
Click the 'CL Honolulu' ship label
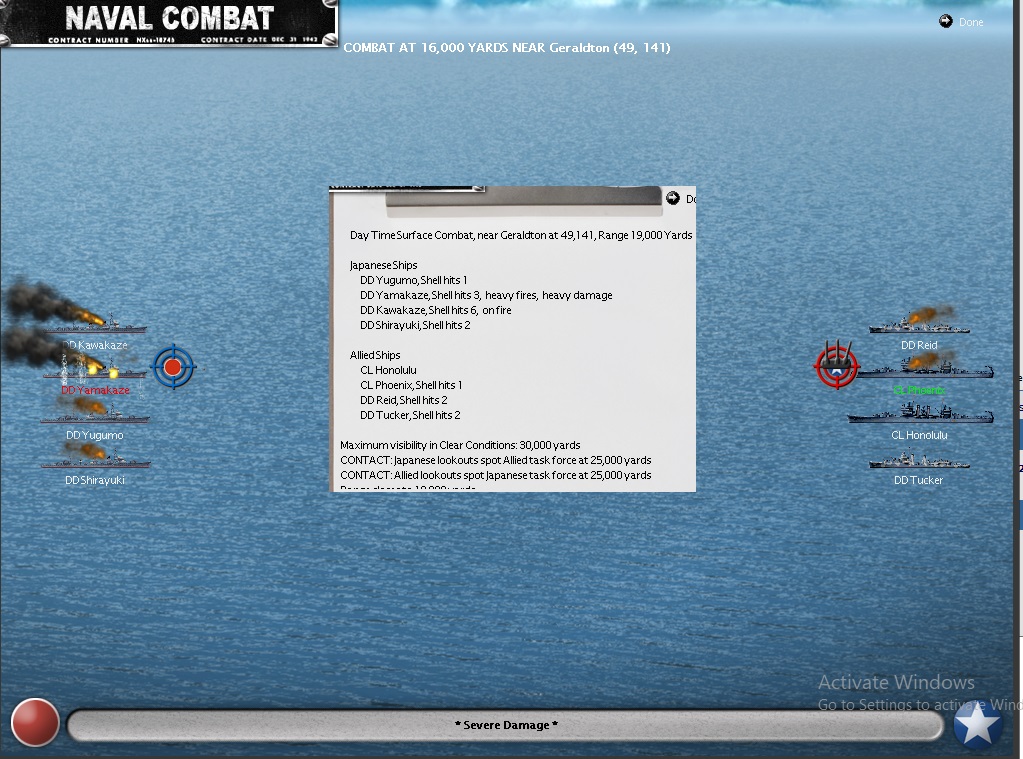pos(919,435)
